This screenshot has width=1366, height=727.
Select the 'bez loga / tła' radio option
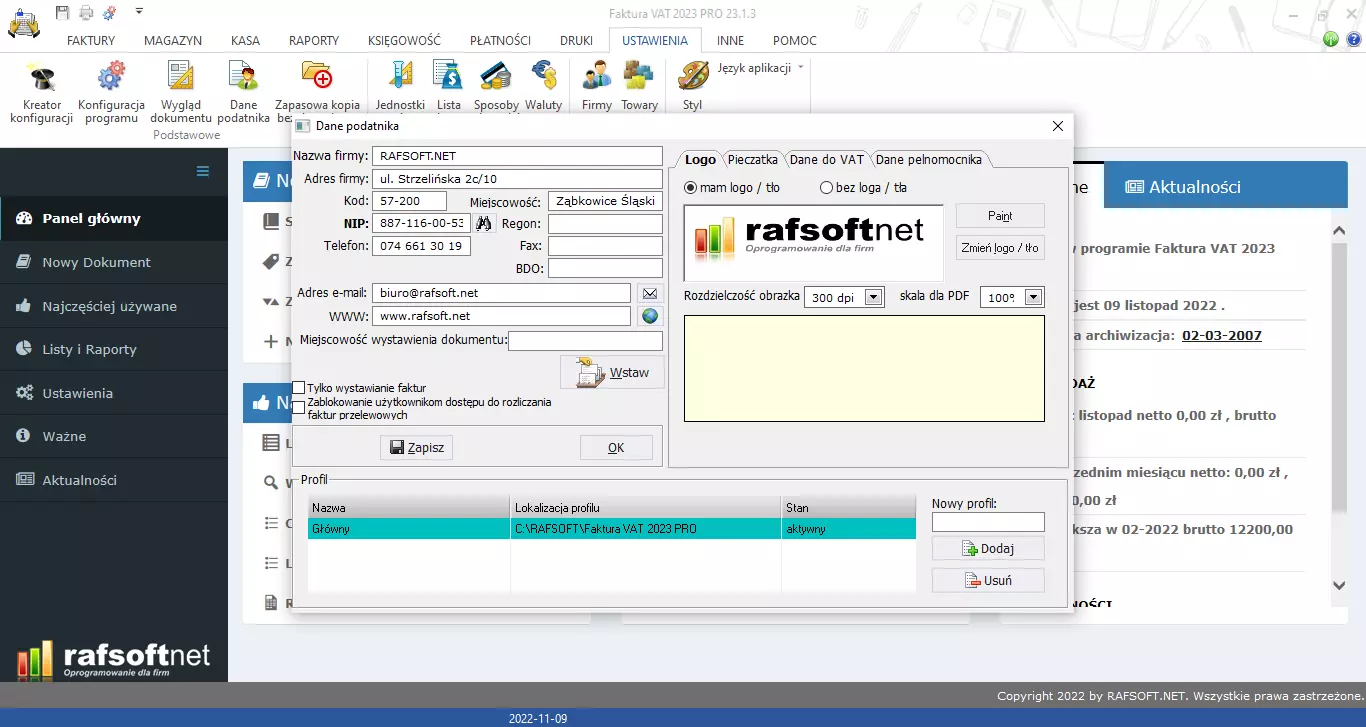click(x=827, y=188)
